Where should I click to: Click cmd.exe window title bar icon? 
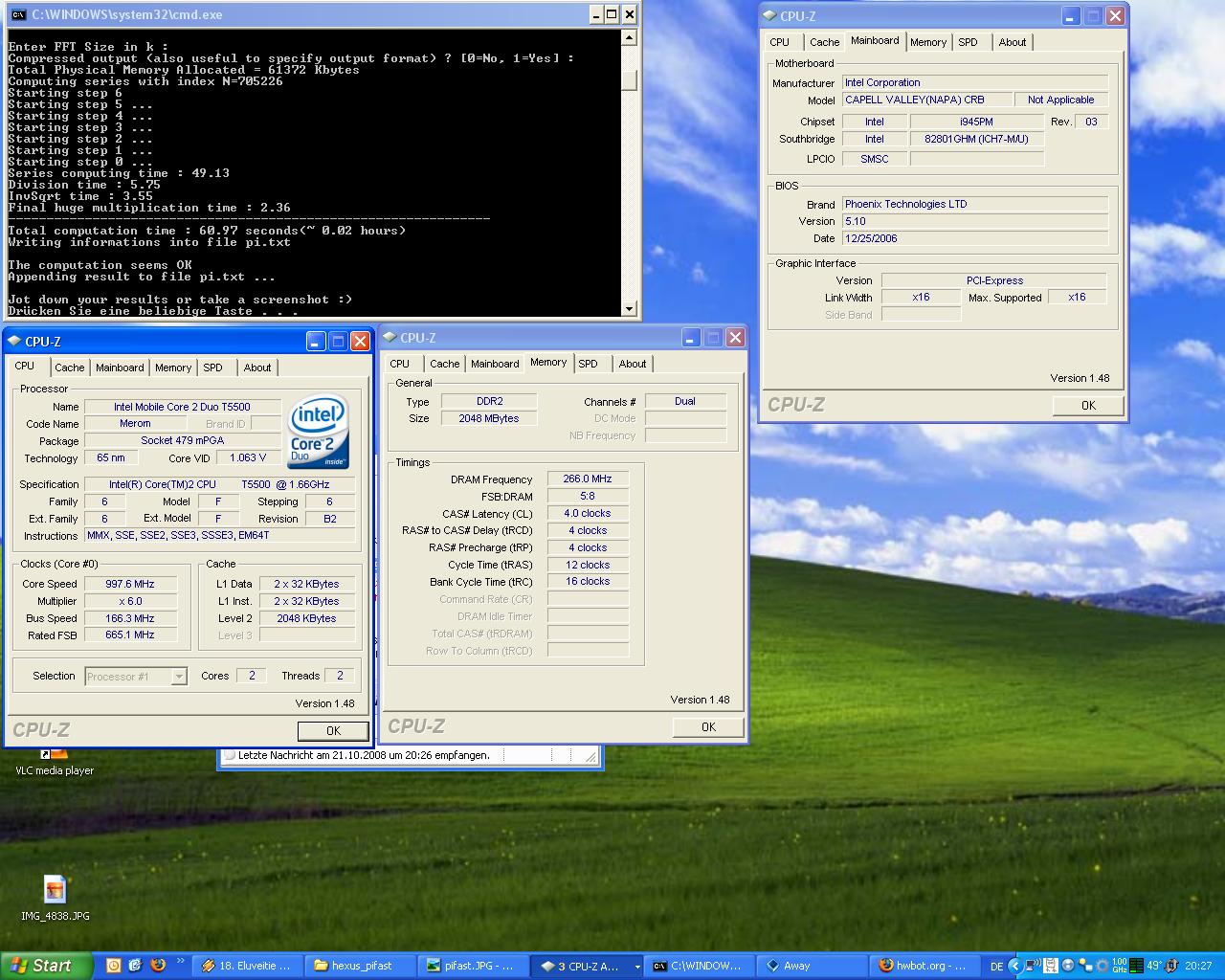17,14
